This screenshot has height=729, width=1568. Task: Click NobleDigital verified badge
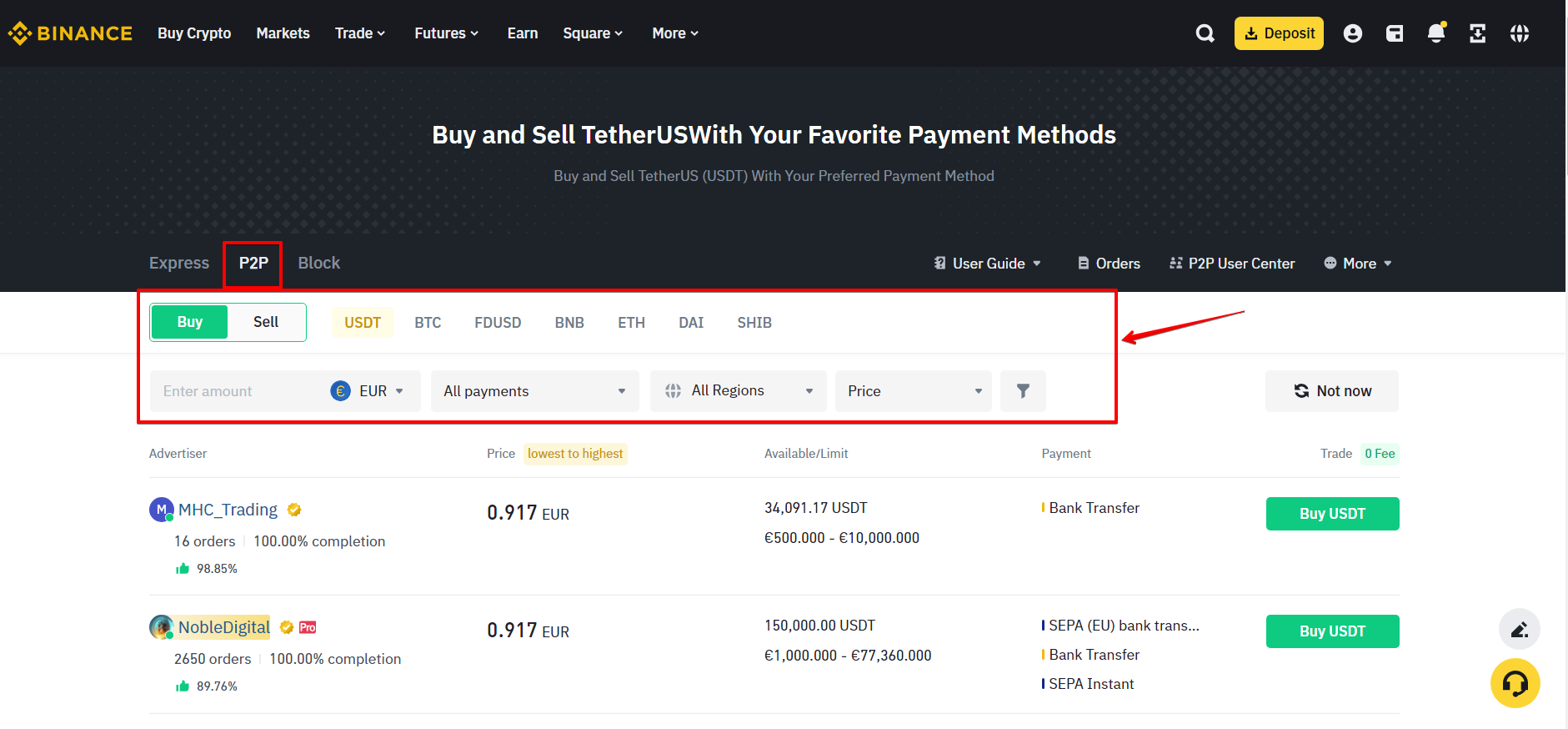click(286, 627)
